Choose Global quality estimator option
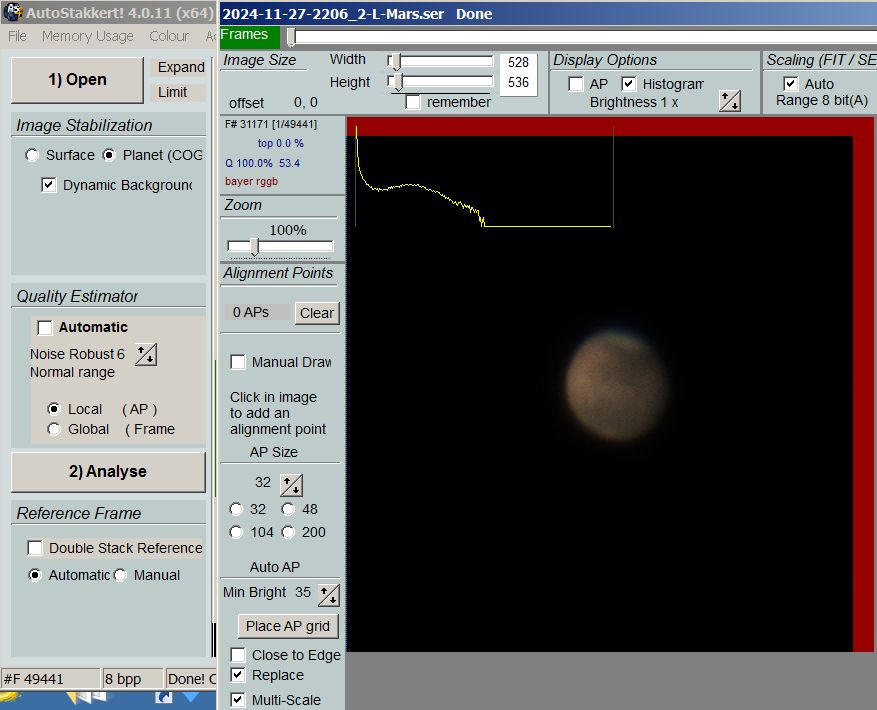The width and height of the screenshot is (877, 710). coord(55,429)
